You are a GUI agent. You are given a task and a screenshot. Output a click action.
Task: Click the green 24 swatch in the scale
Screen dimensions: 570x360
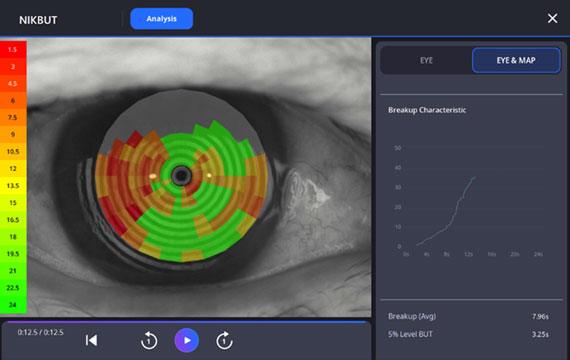tap(13, 305)
